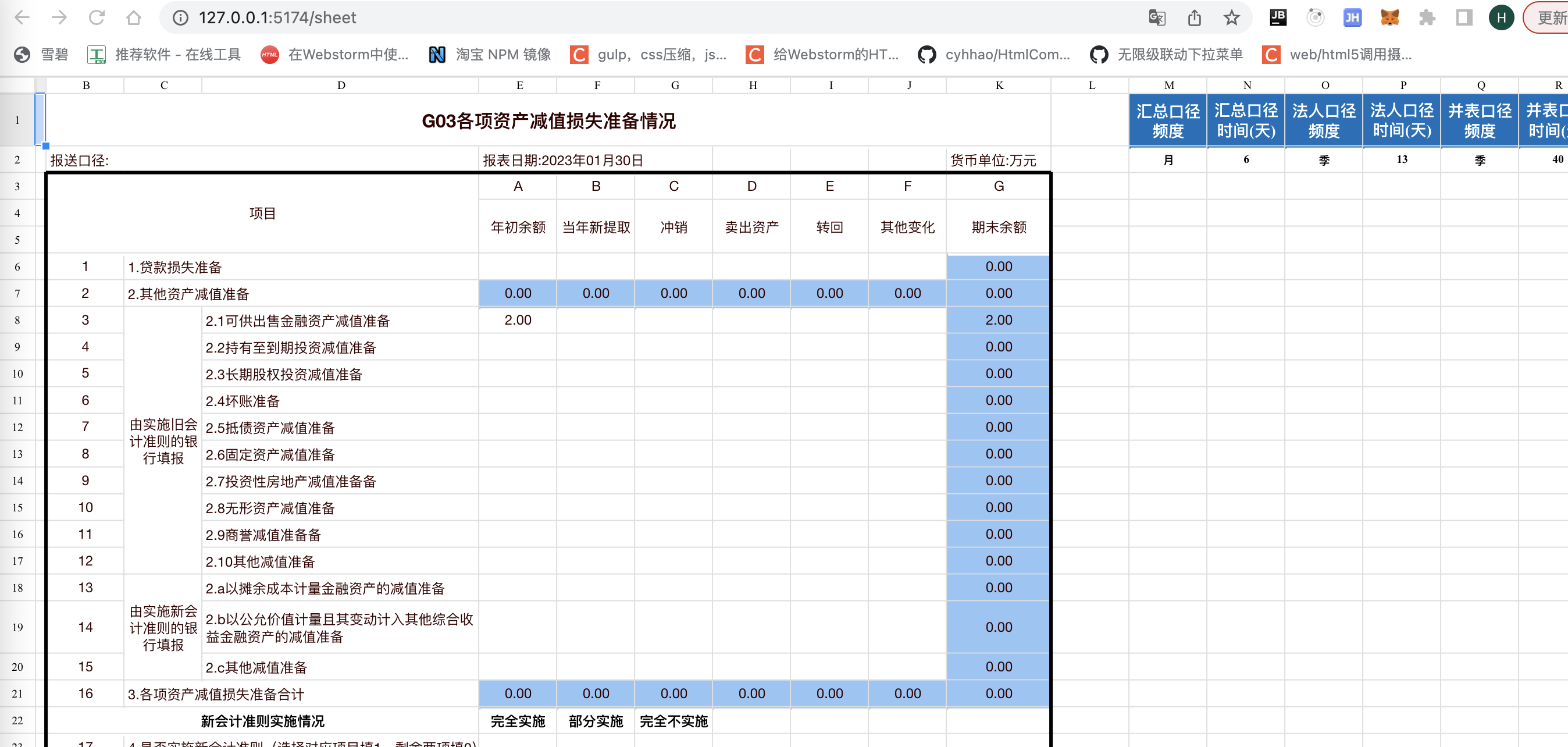Select row header 7

17,293
